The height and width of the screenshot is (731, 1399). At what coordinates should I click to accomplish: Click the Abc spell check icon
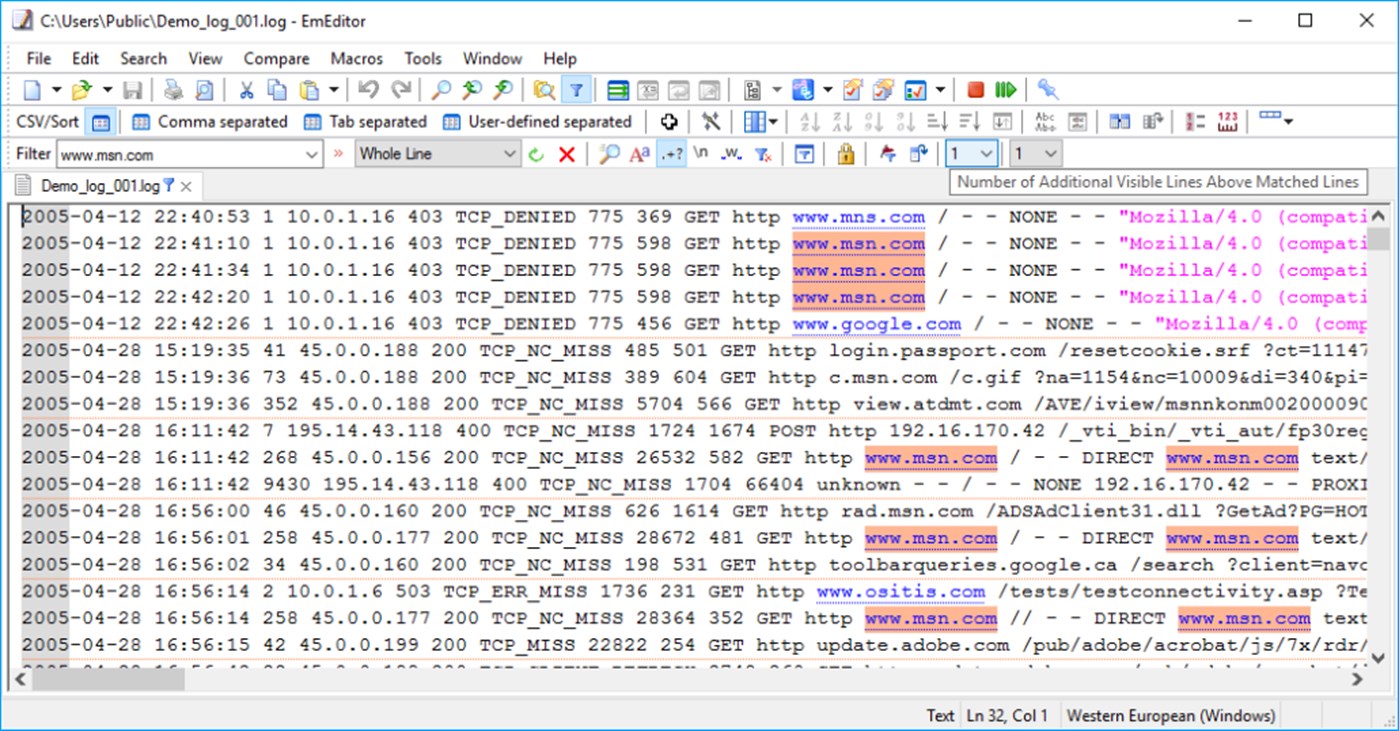(x=1044, y=120)
